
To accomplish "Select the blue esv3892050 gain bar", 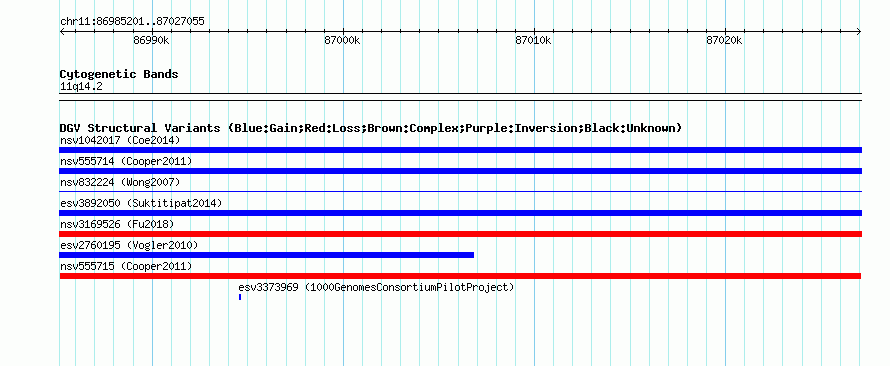I will click(460, 213).
